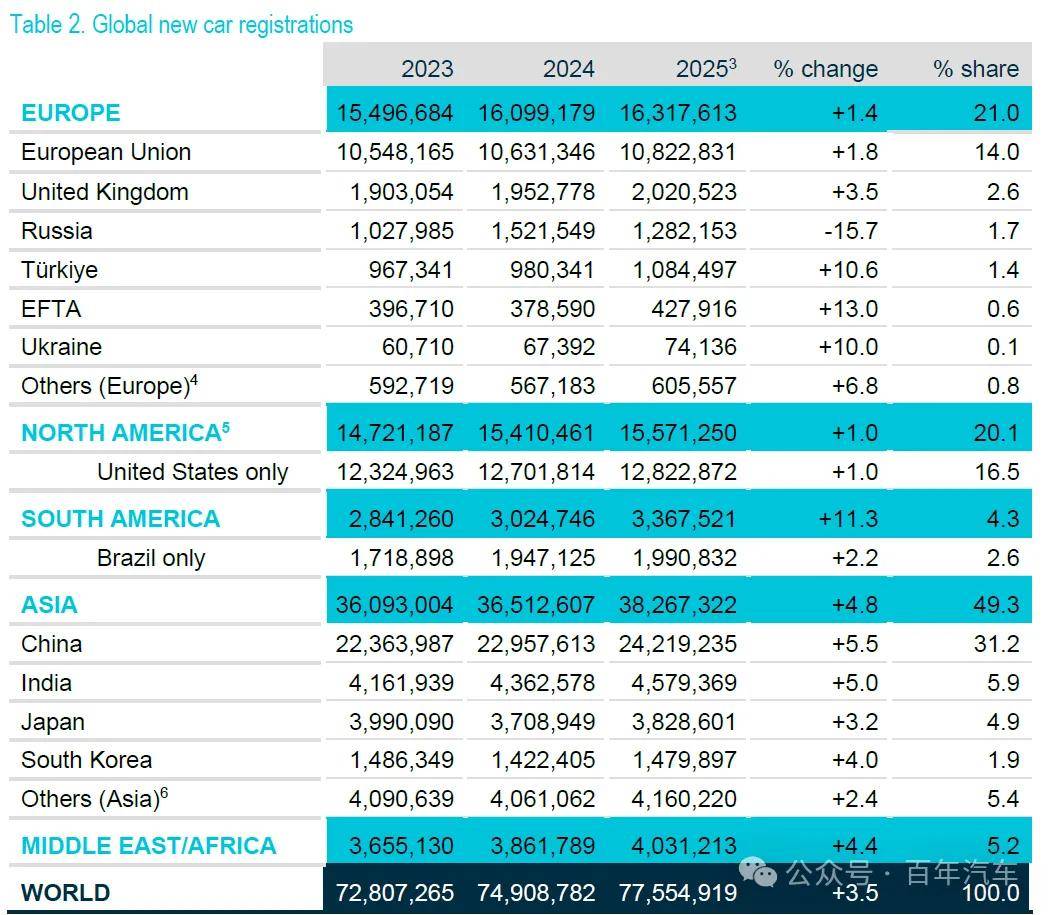Select the European Union row label
The height and width of the screenshot is (915, 1052).
[x=107, y=152]
